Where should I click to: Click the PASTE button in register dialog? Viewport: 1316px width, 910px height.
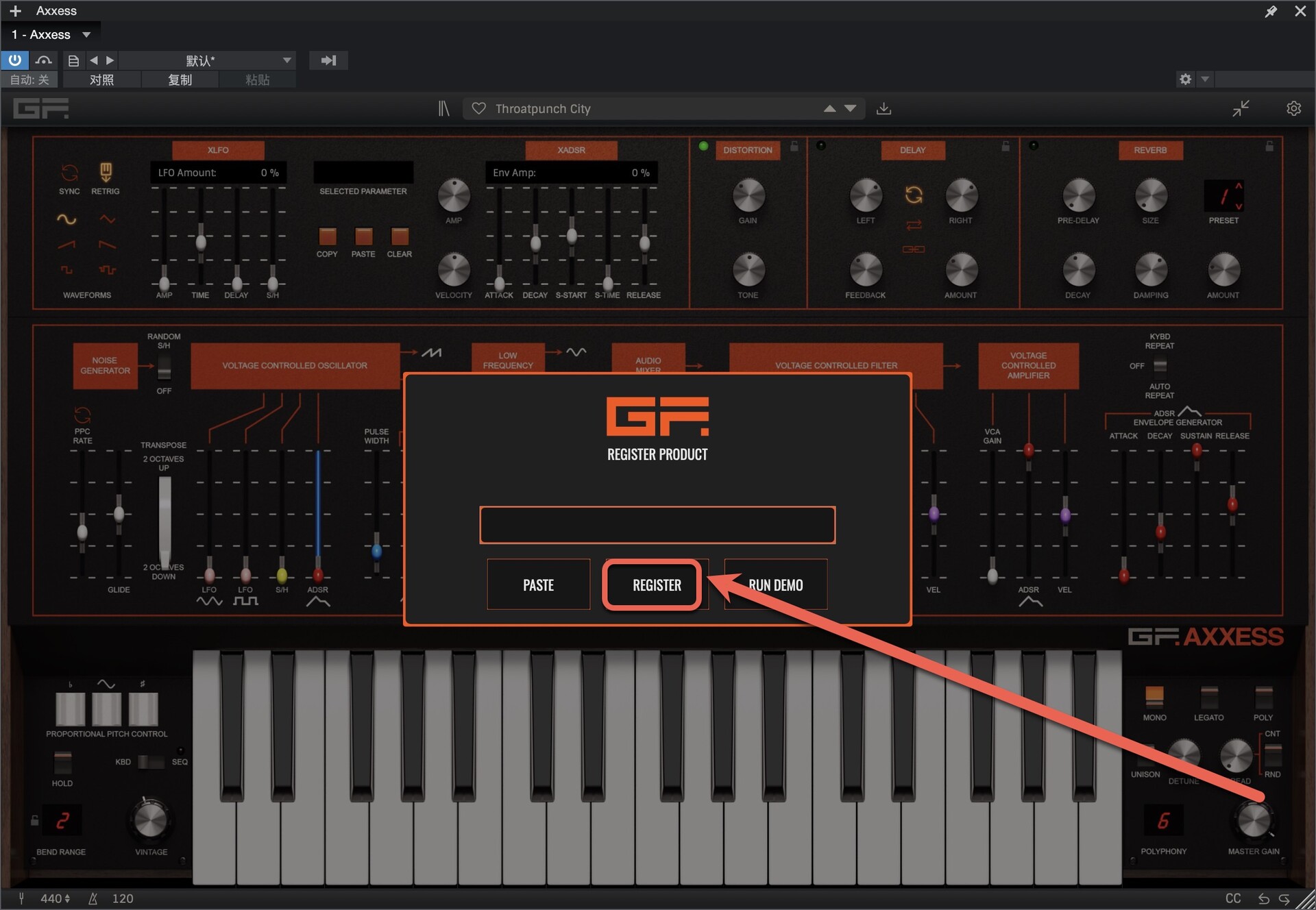point(538,585)
